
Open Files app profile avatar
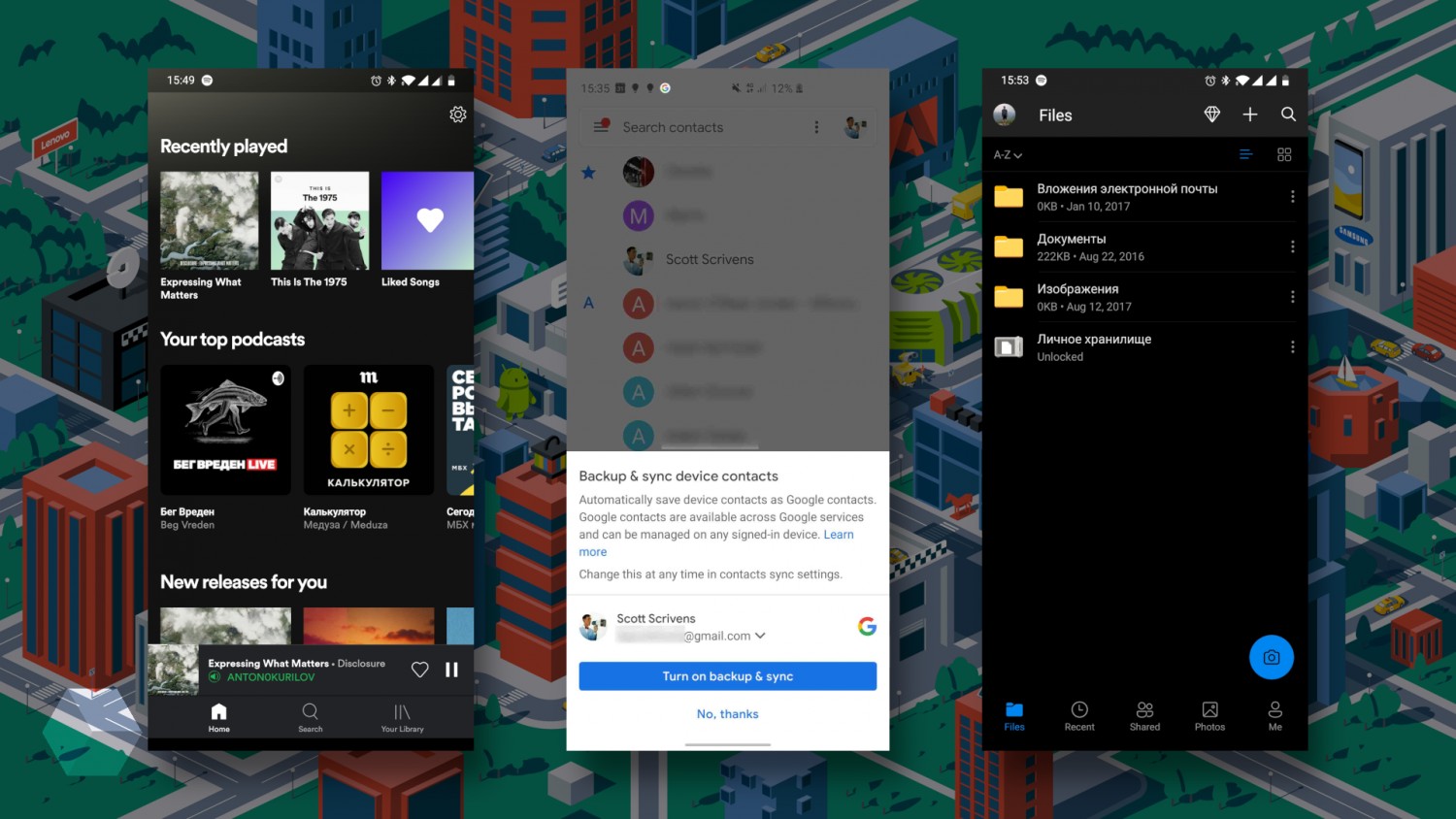[1005, 115]
